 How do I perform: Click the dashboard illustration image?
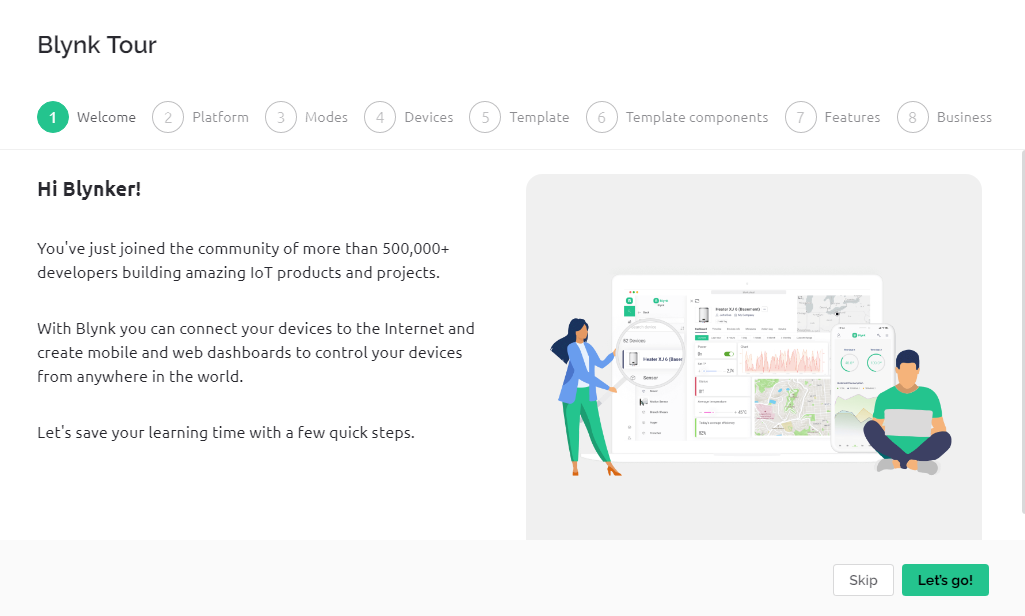pos(754,357)
